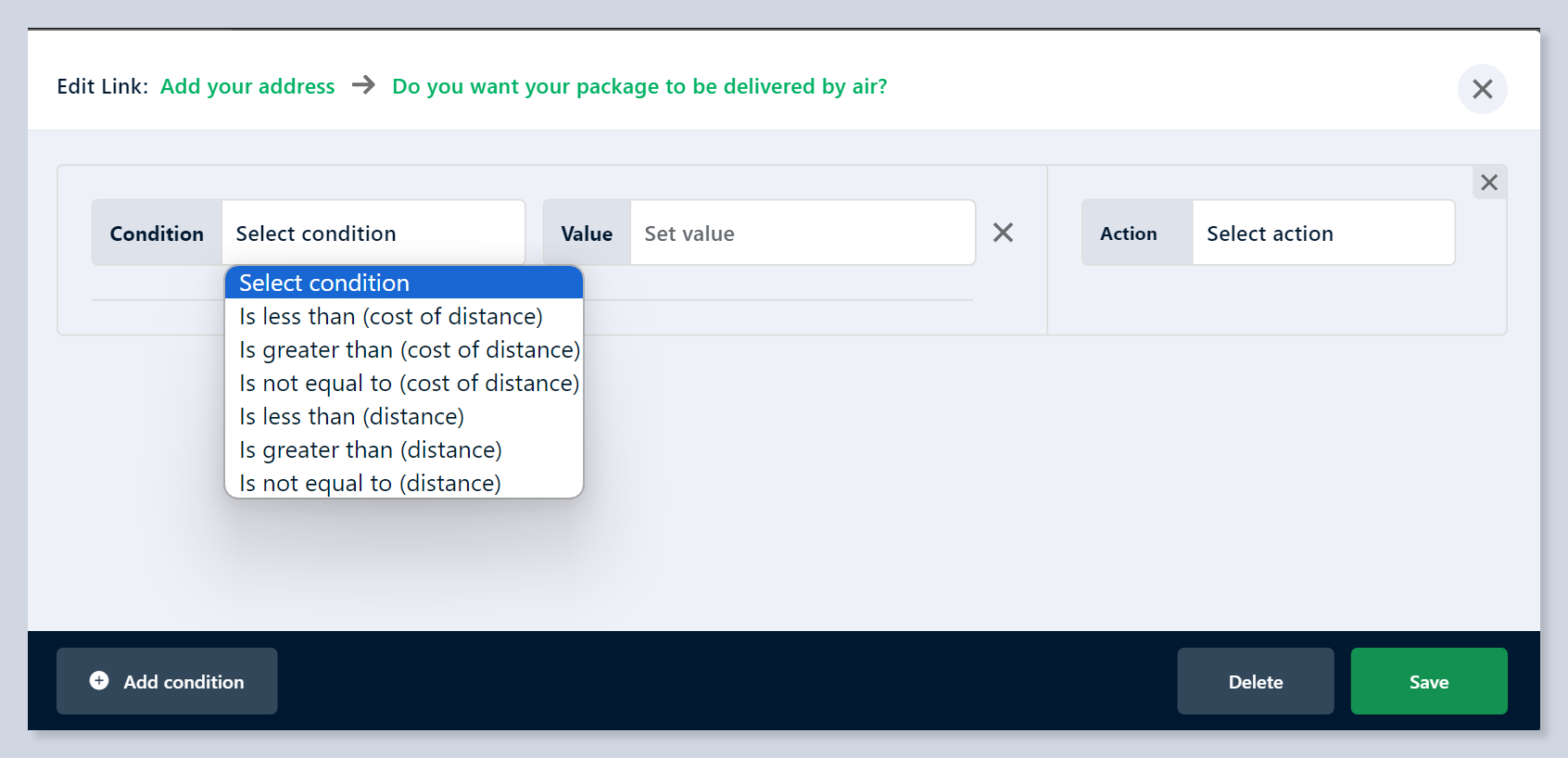
Task: Open the 'delivered by air' question link
Action: [639, 86]
